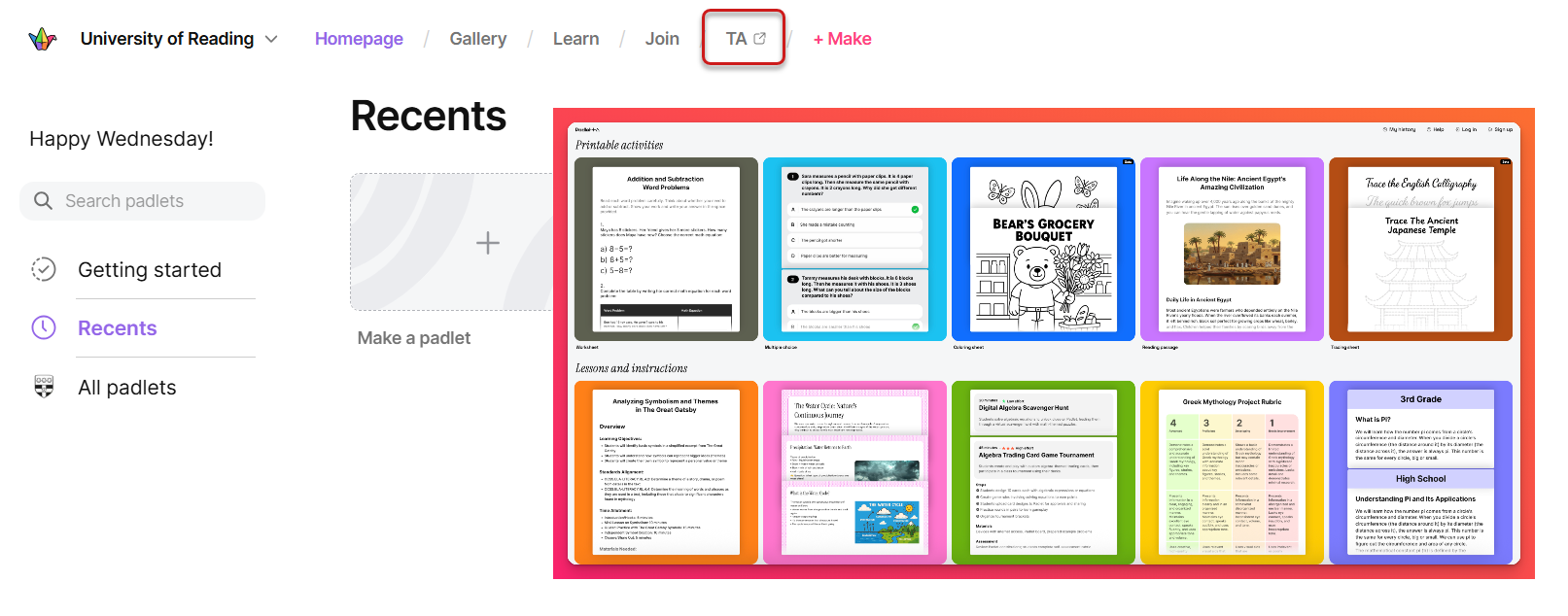Select the Join tab

tap(662, 39)
